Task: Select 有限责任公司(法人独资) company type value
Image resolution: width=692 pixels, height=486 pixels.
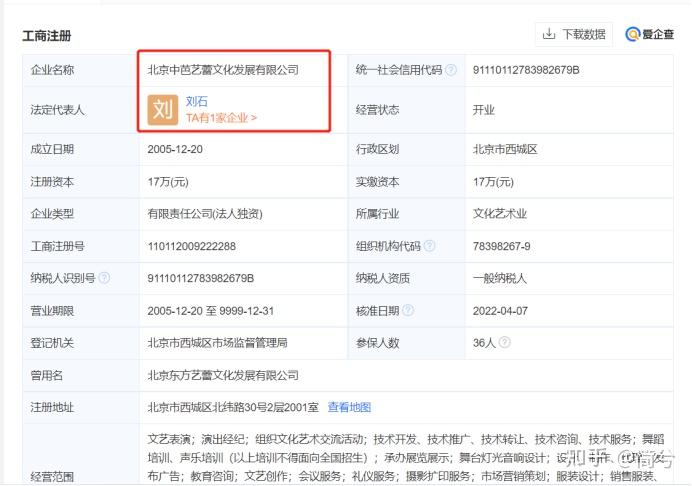Action: [x=205, y=214]
